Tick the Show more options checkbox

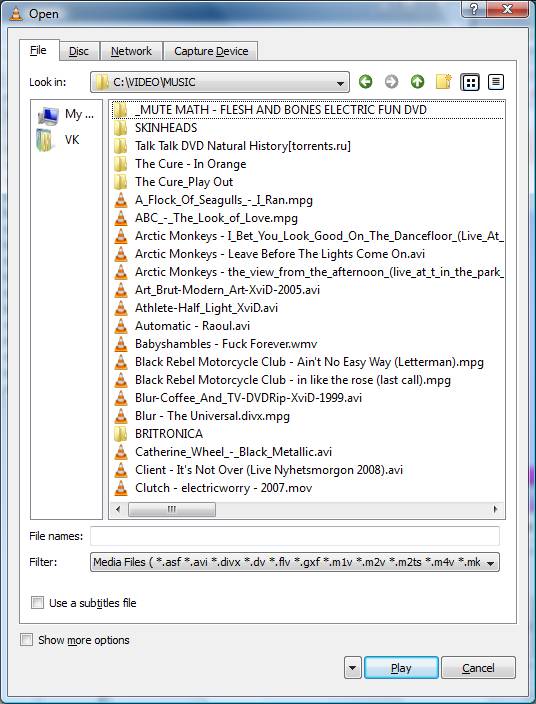tap(27, 639)
